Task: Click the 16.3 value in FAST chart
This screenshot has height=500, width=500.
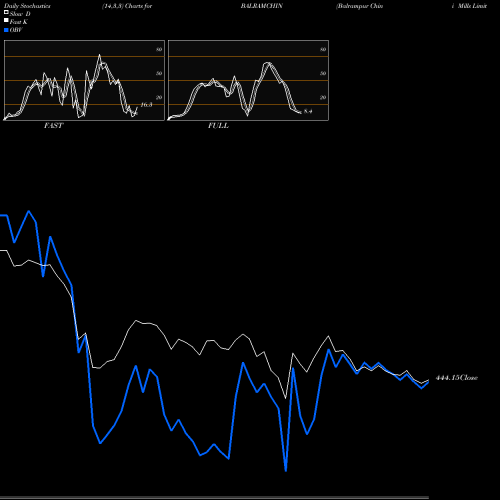Action: pos(146,105)
